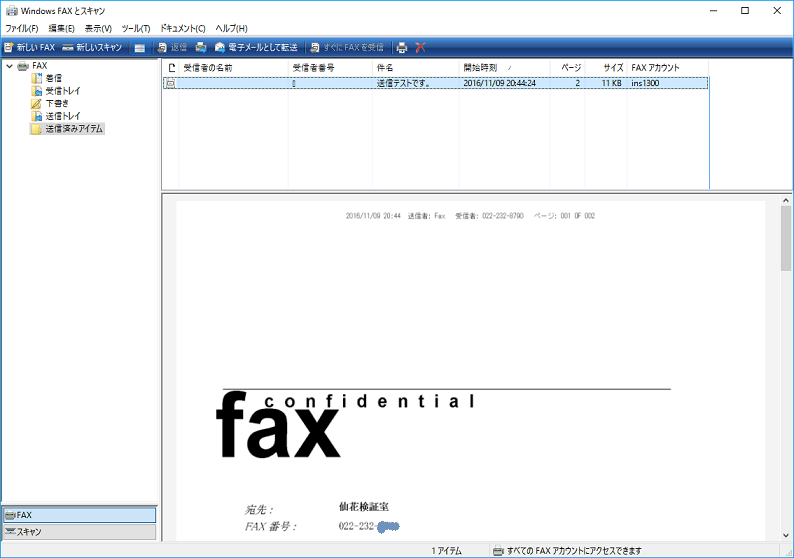Click the preview pane vertical scrollbar thumb
The width and height of the screenshot is (794, 558).
tap(785, 238)
